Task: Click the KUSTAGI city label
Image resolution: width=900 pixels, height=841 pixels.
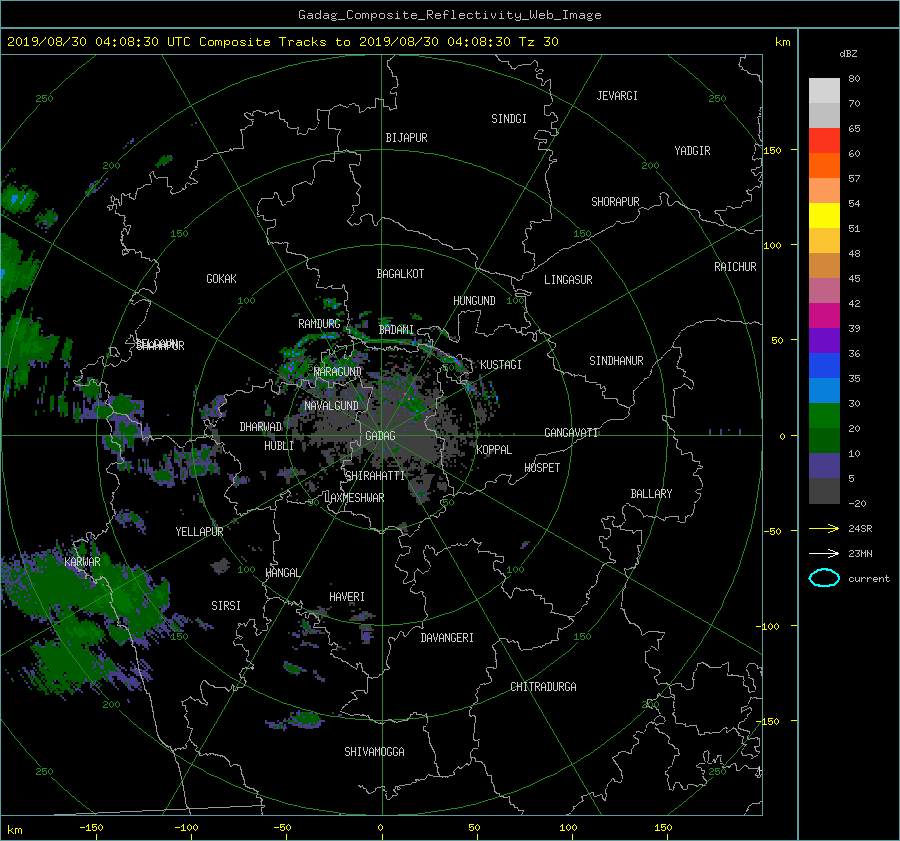Action: pos(501,365)
